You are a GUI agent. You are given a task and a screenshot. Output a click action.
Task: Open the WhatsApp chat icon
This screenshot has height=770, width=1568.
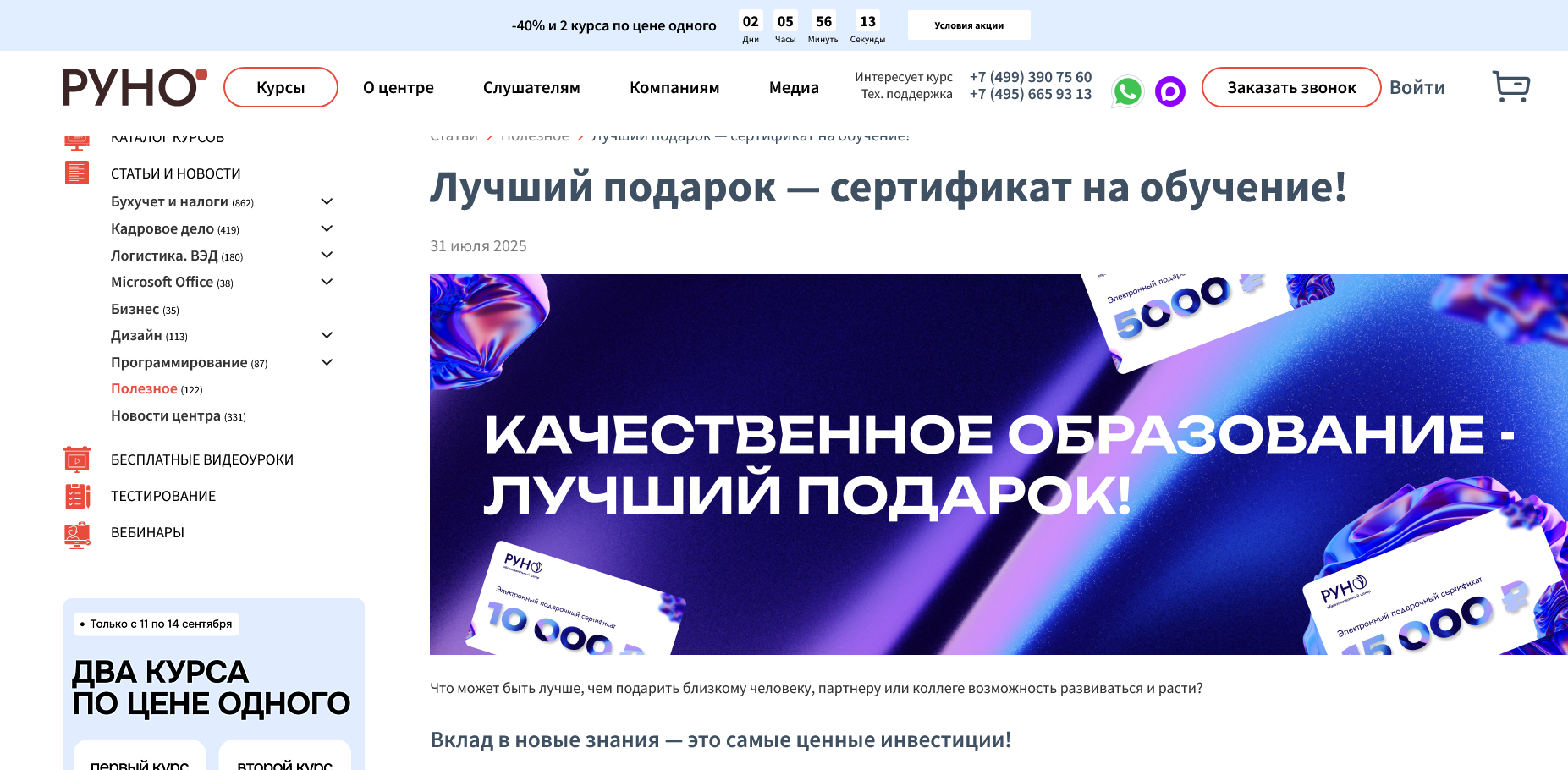pos(1127,91)
